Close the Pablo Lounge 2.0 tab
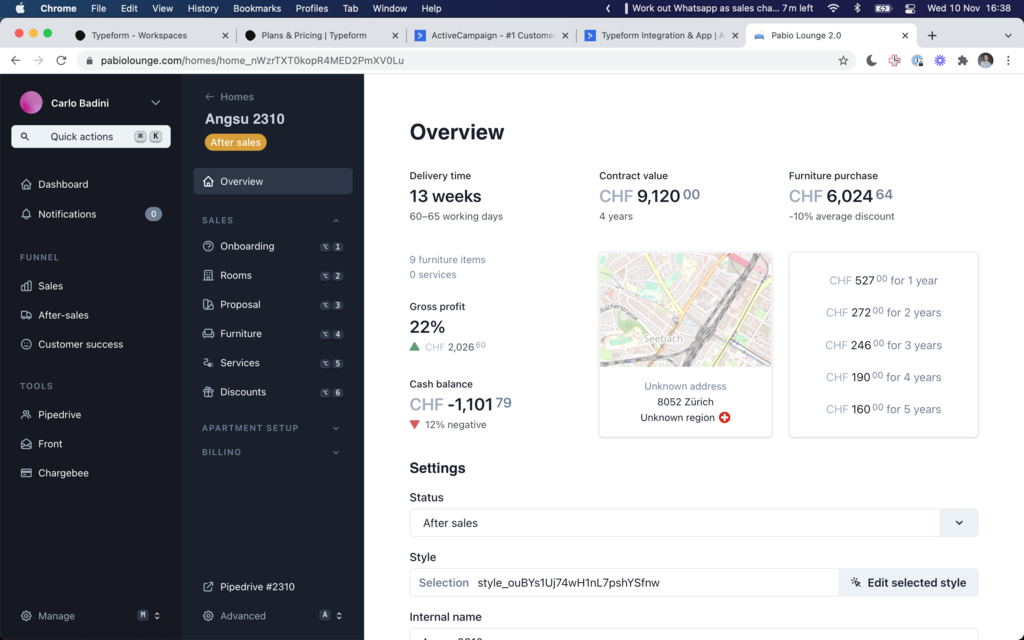Viewport: 1024px width, 640px height. click(x=905, y=35)
